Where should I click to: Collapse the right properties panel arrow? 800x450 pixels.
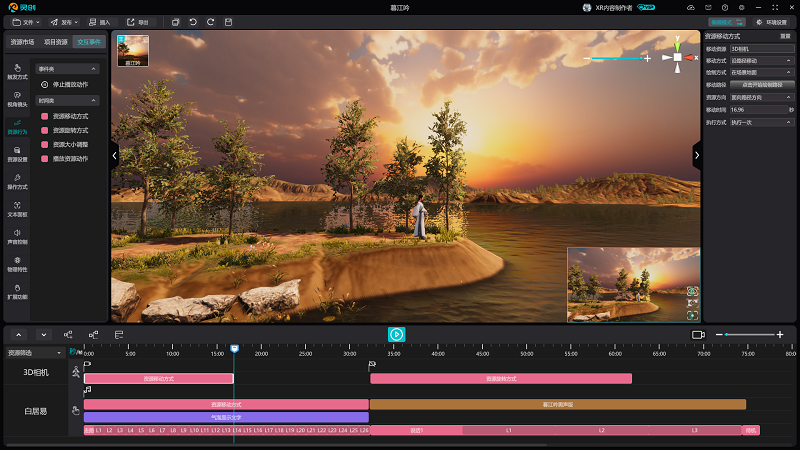tap(697, 155)
